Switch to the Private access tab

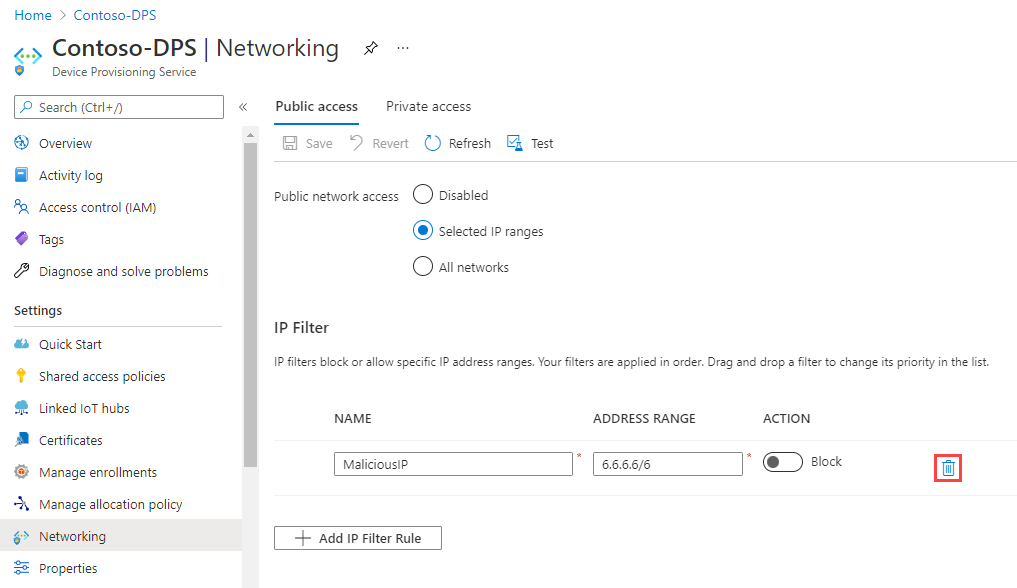coord(427,106)
